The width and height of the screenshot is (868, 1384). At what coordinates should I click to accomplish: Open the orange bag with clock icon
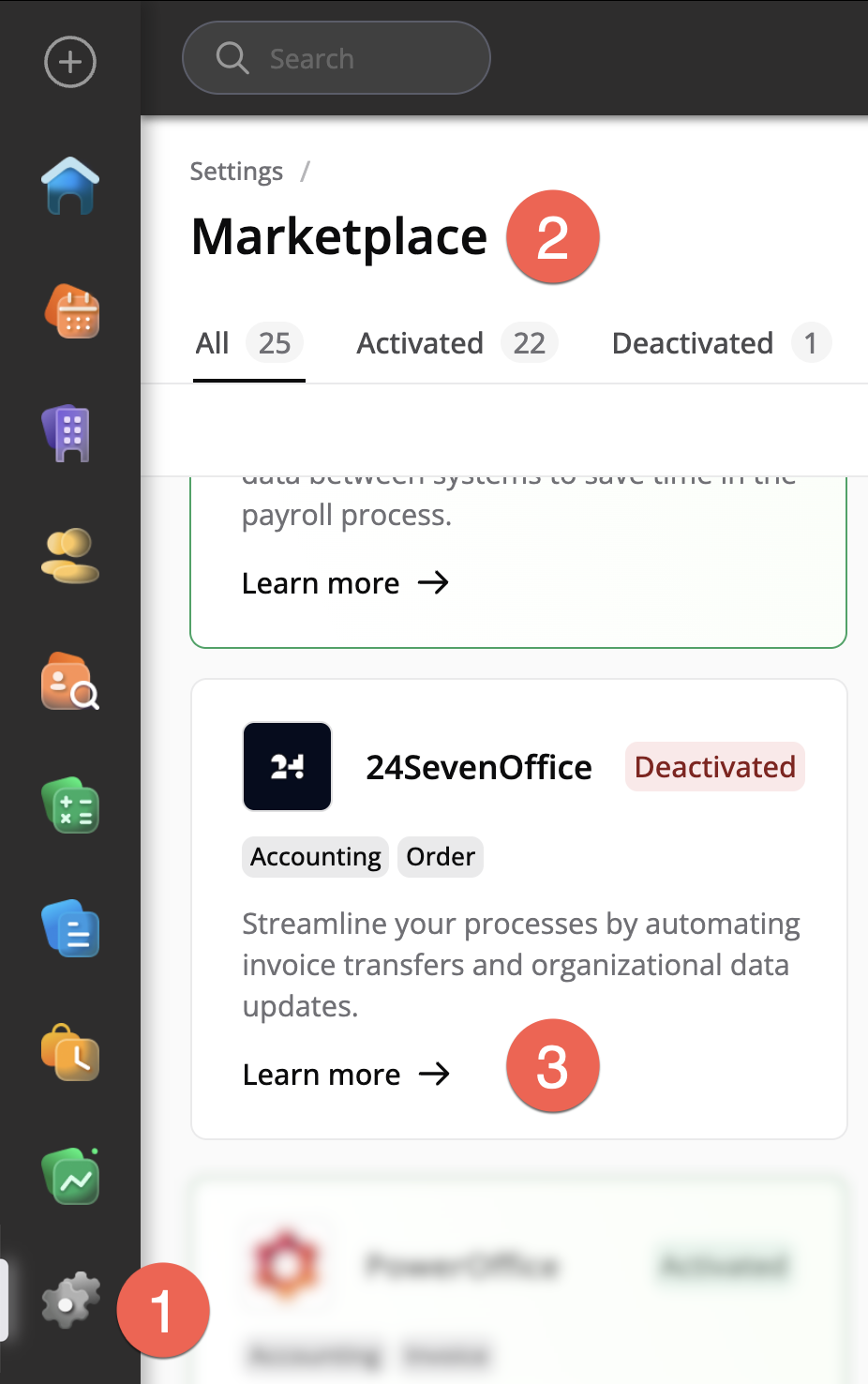[70, 1052]
